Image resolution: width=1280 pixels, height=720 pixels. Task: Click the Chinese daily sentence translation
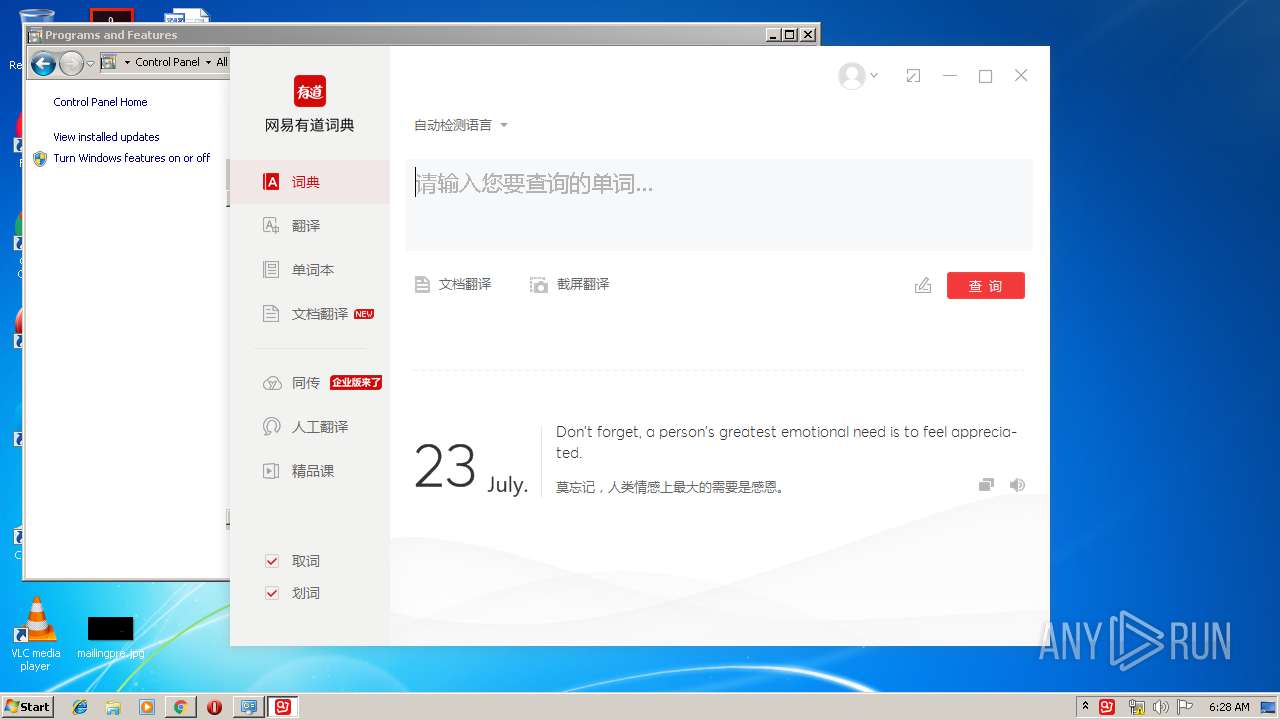(x=671, y=488)
